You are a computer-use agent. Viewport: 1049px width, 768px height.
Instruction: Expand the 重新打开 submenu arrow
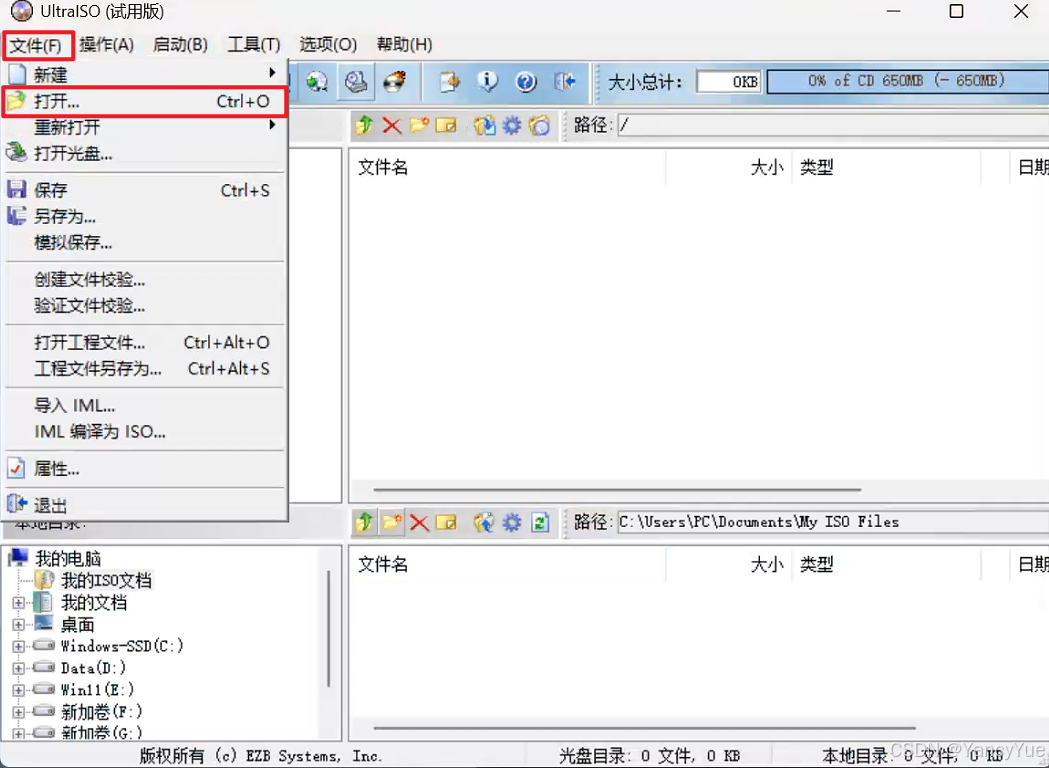[x=272, y=125]
